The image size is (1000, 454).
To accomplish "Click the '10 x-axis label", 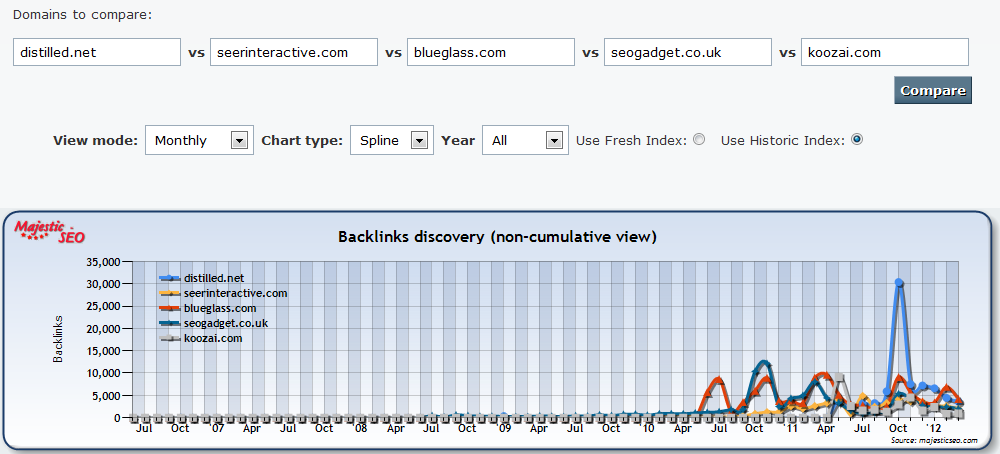I will point(648,428).
